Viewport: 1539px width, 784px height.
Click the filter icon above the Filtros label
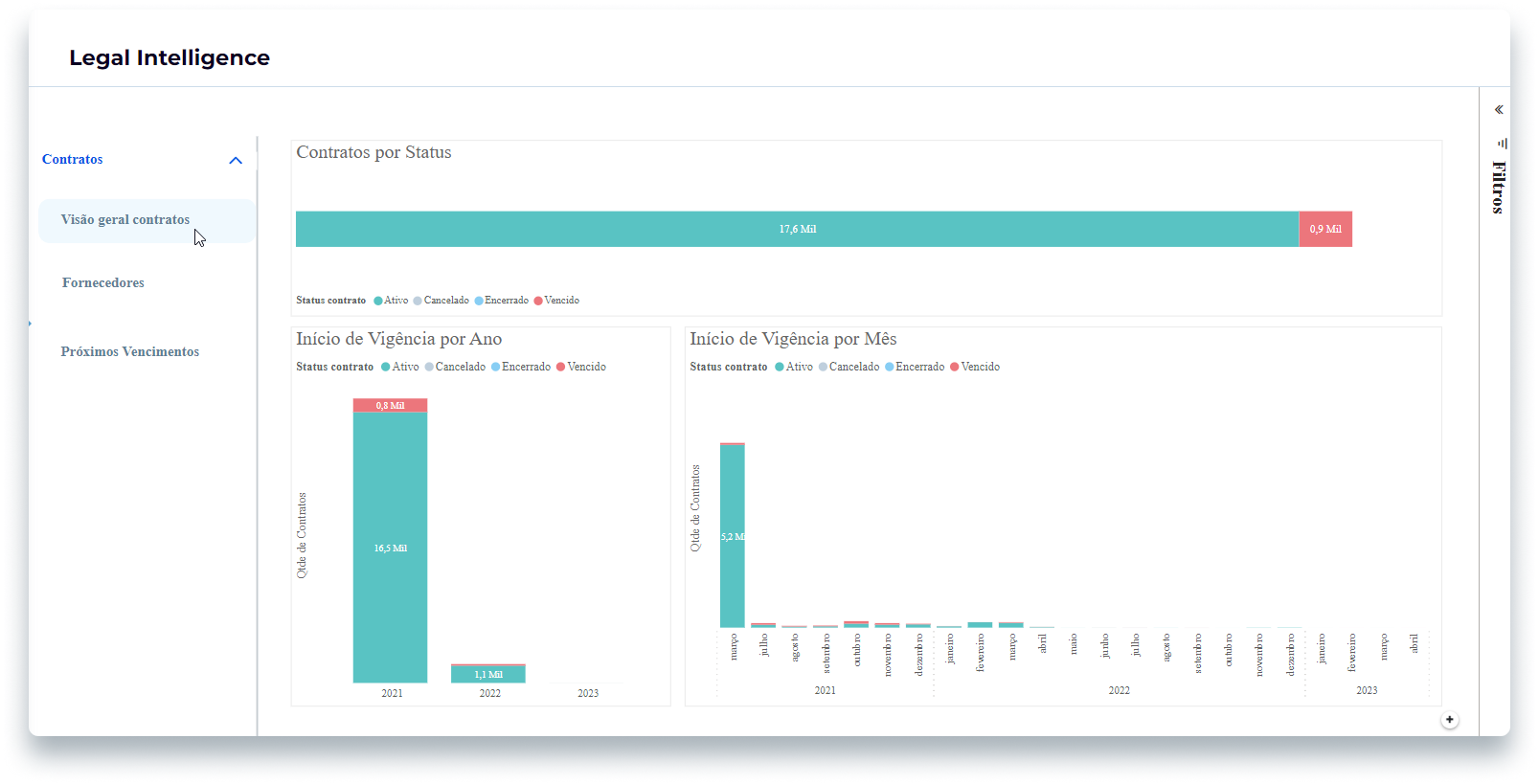[x=1502, y=144]
